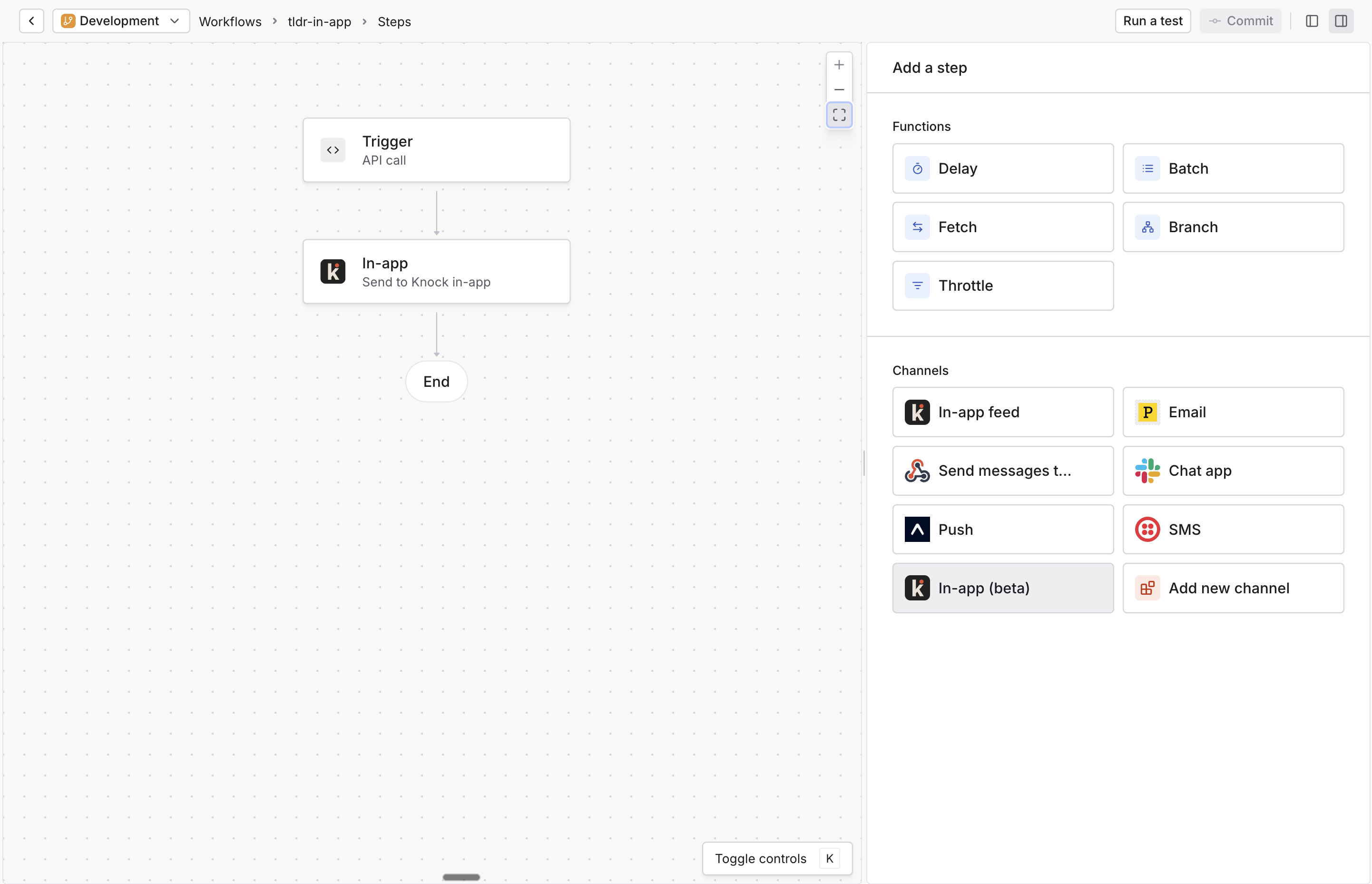The width and height of the screenshot is (1372, 884).
Task: Add a Batch function step
Action: tap(1233, 168)
